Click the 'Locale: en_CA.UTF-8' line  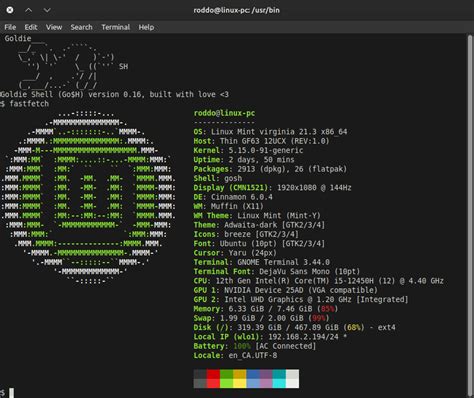click(x=235, y=356)
